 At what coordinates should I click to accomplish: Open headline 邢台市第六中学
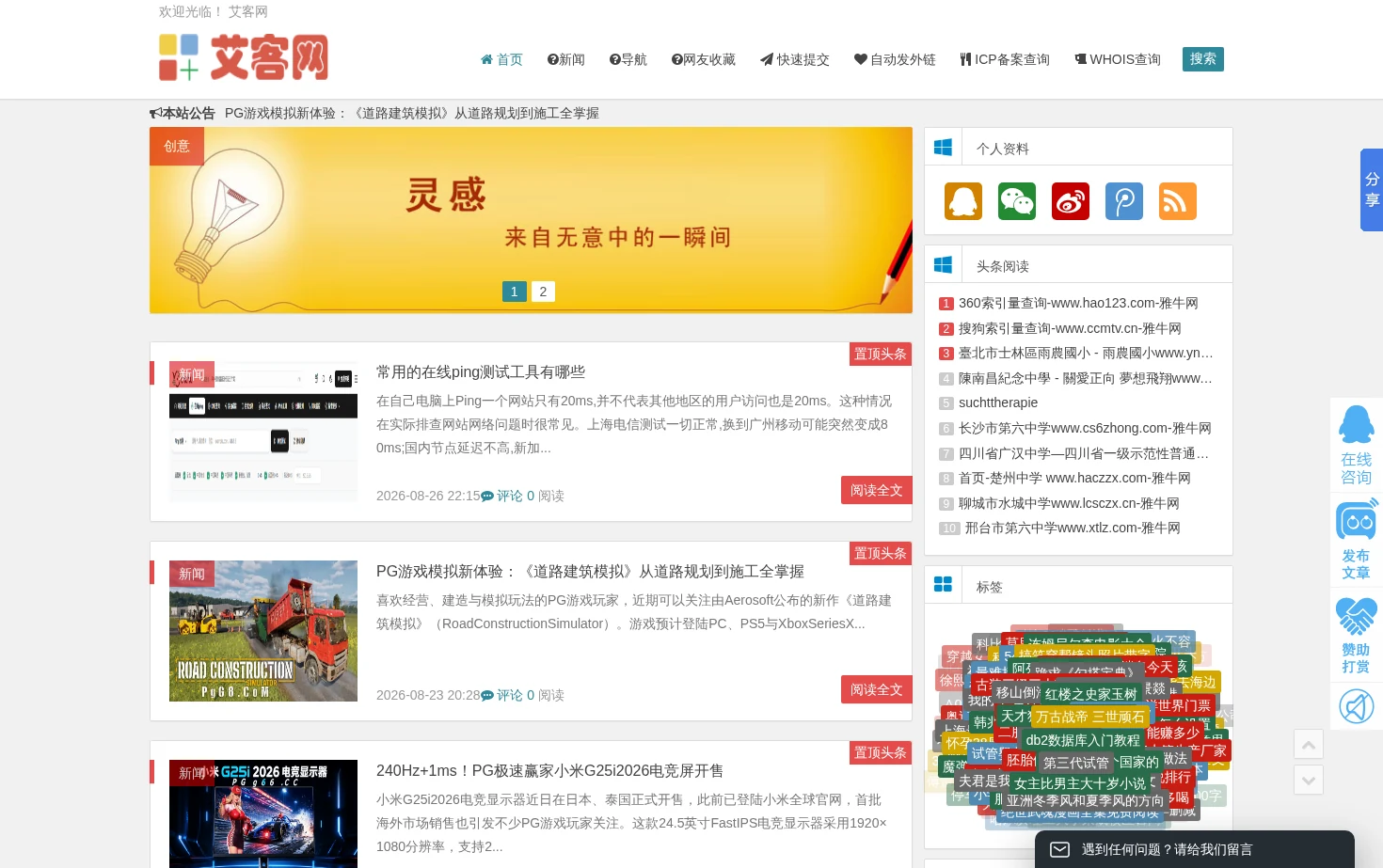(1073, 528)
